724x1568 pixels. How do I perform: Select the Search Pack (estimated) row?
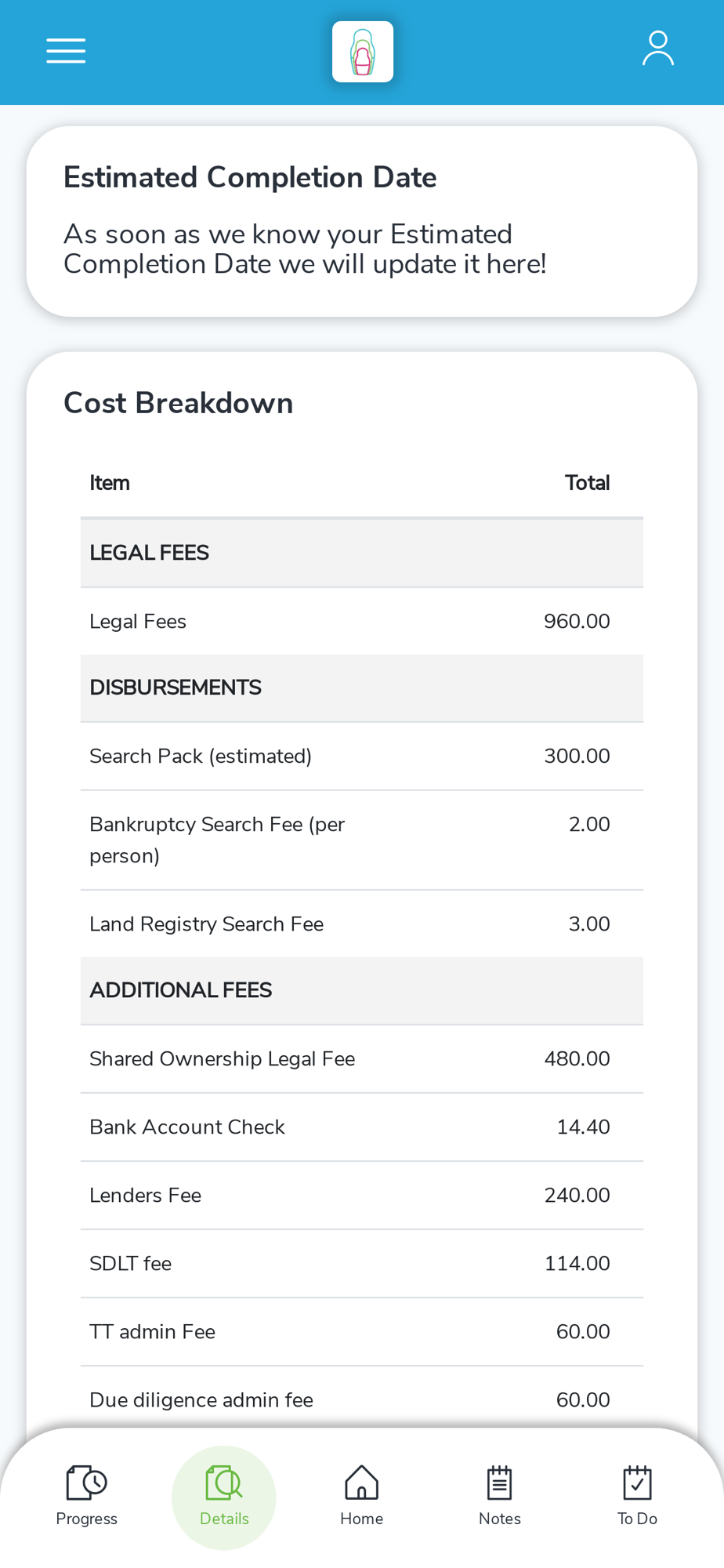(x=361, y=757)
